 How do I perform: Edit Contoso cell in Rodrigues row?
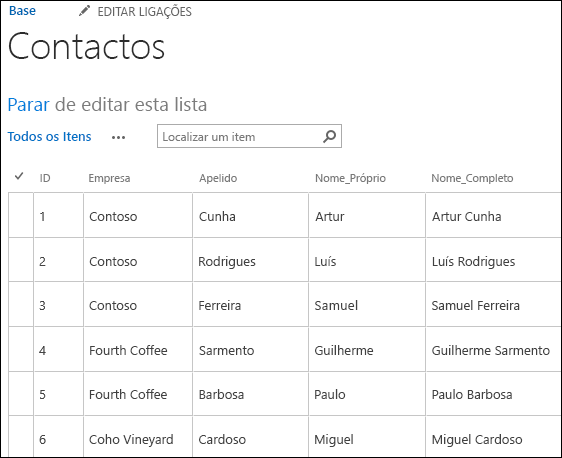pos(138,260)
